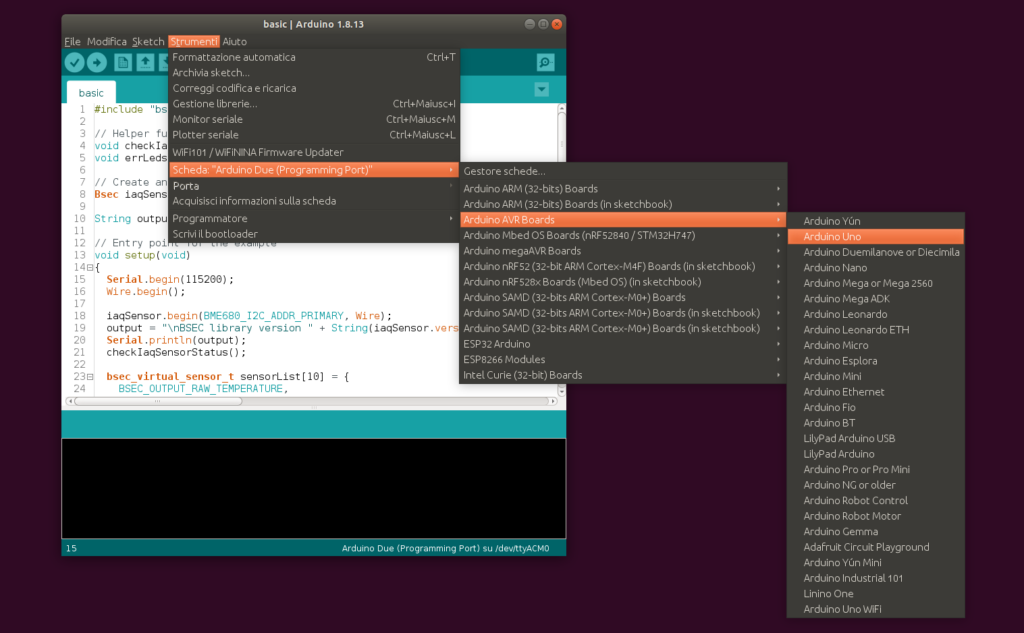
Task: Select Archivia sketch... menu entry
Action: 313,73
